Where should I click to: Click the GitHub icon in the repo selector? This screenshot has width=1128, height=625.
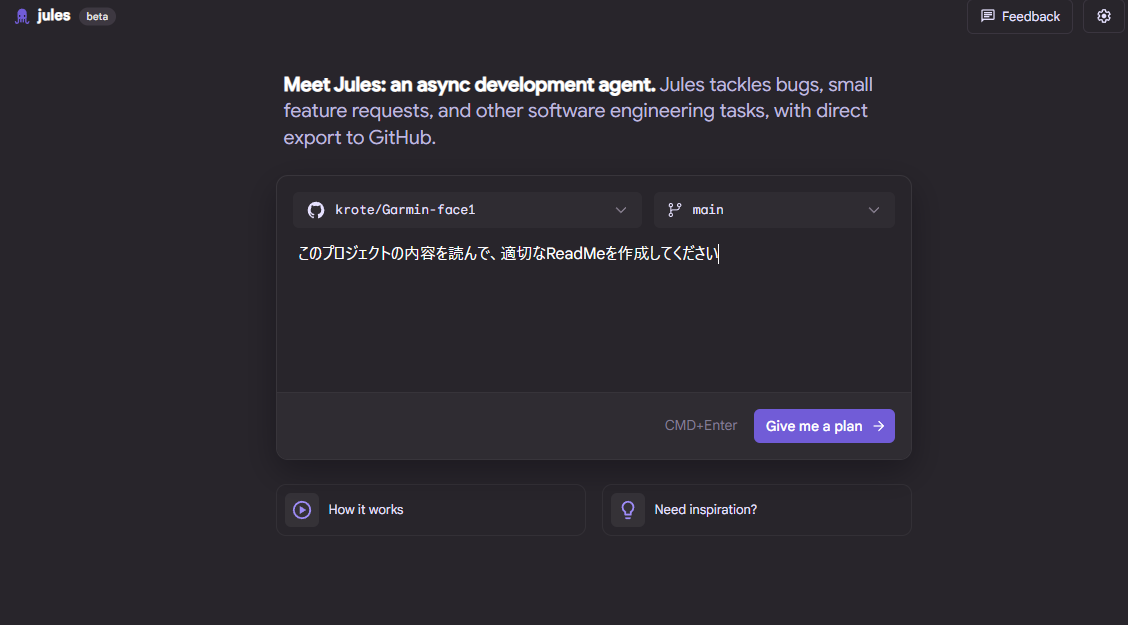click(x=316, y=210)
